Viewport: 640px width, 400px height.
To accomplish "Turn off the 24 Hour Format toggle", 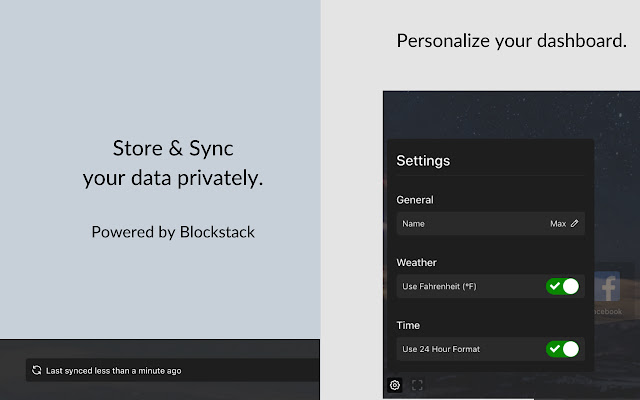I will click(562, 349).
